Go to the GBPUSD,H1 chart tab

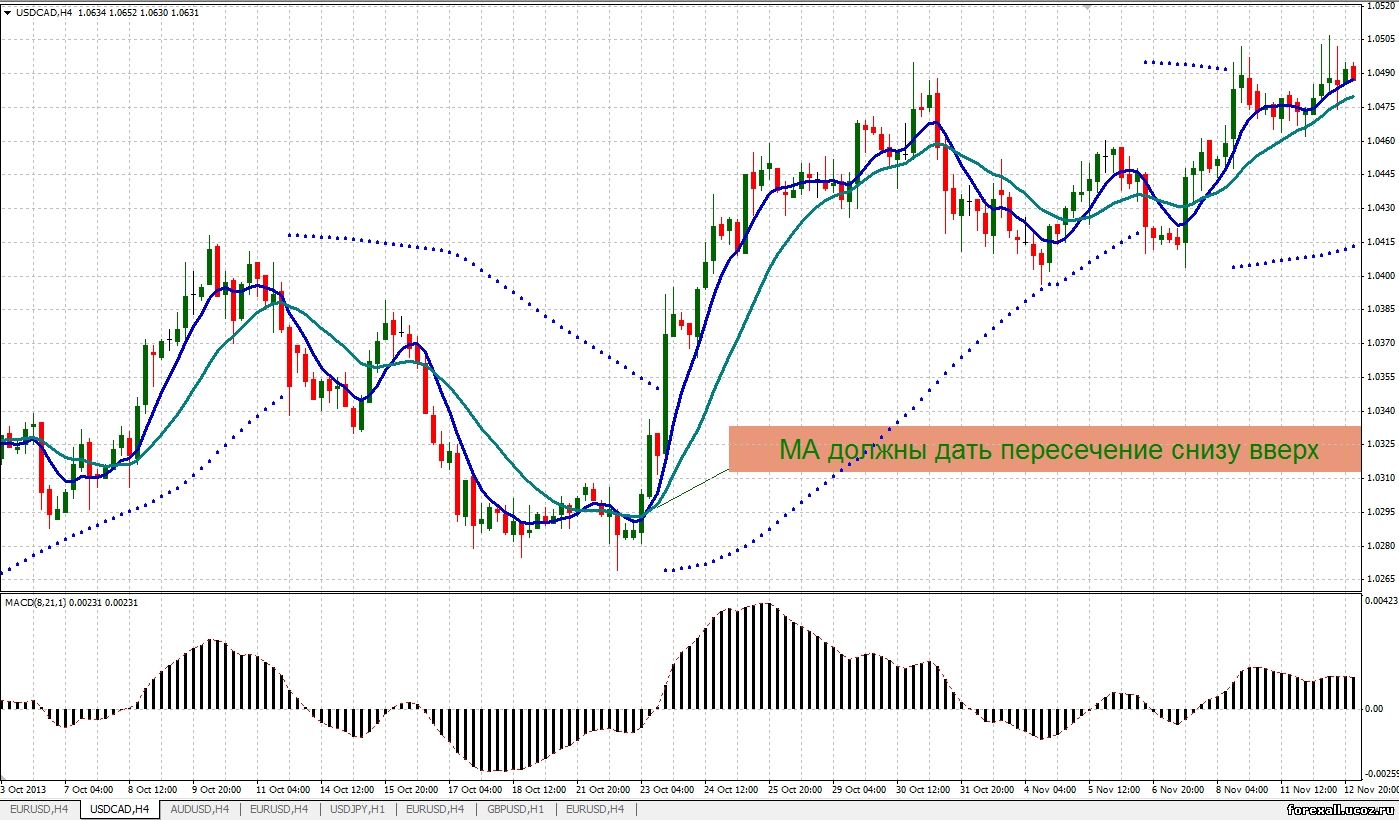[x=516, y=808]
